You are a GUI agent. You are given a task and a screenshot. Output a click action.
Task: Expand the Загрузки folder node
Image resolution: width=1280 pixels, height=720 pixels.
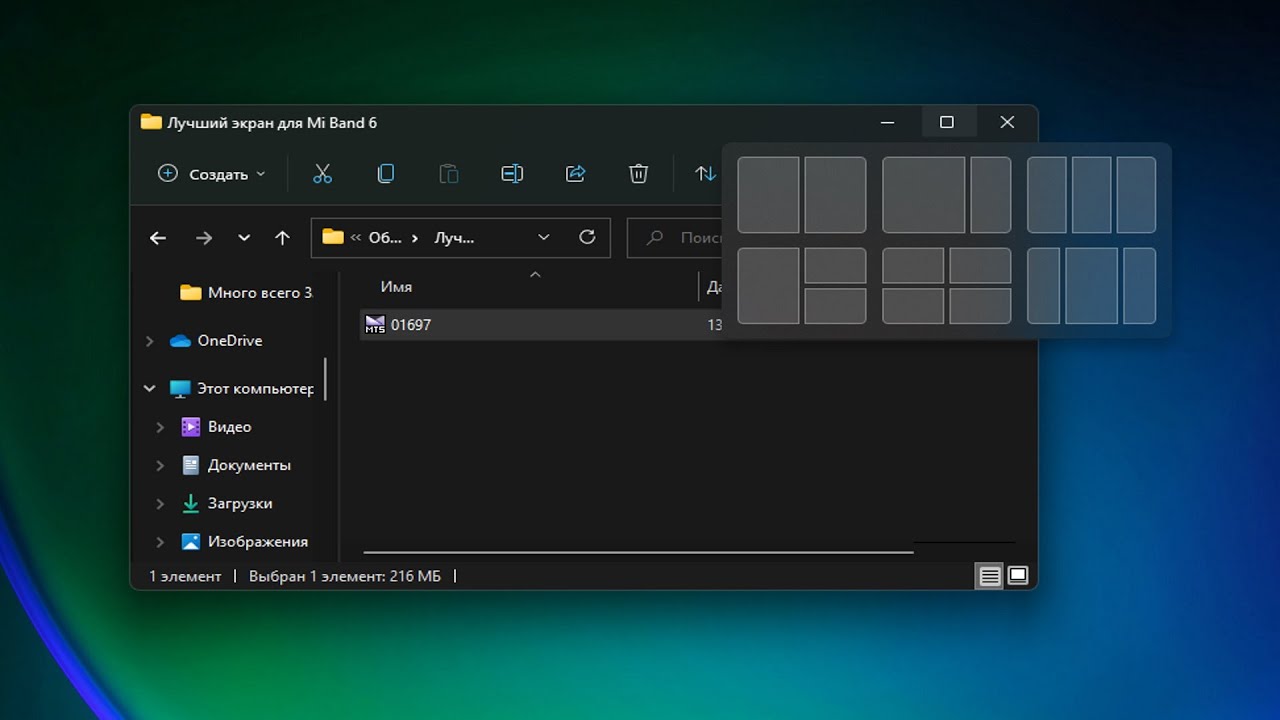160,504
